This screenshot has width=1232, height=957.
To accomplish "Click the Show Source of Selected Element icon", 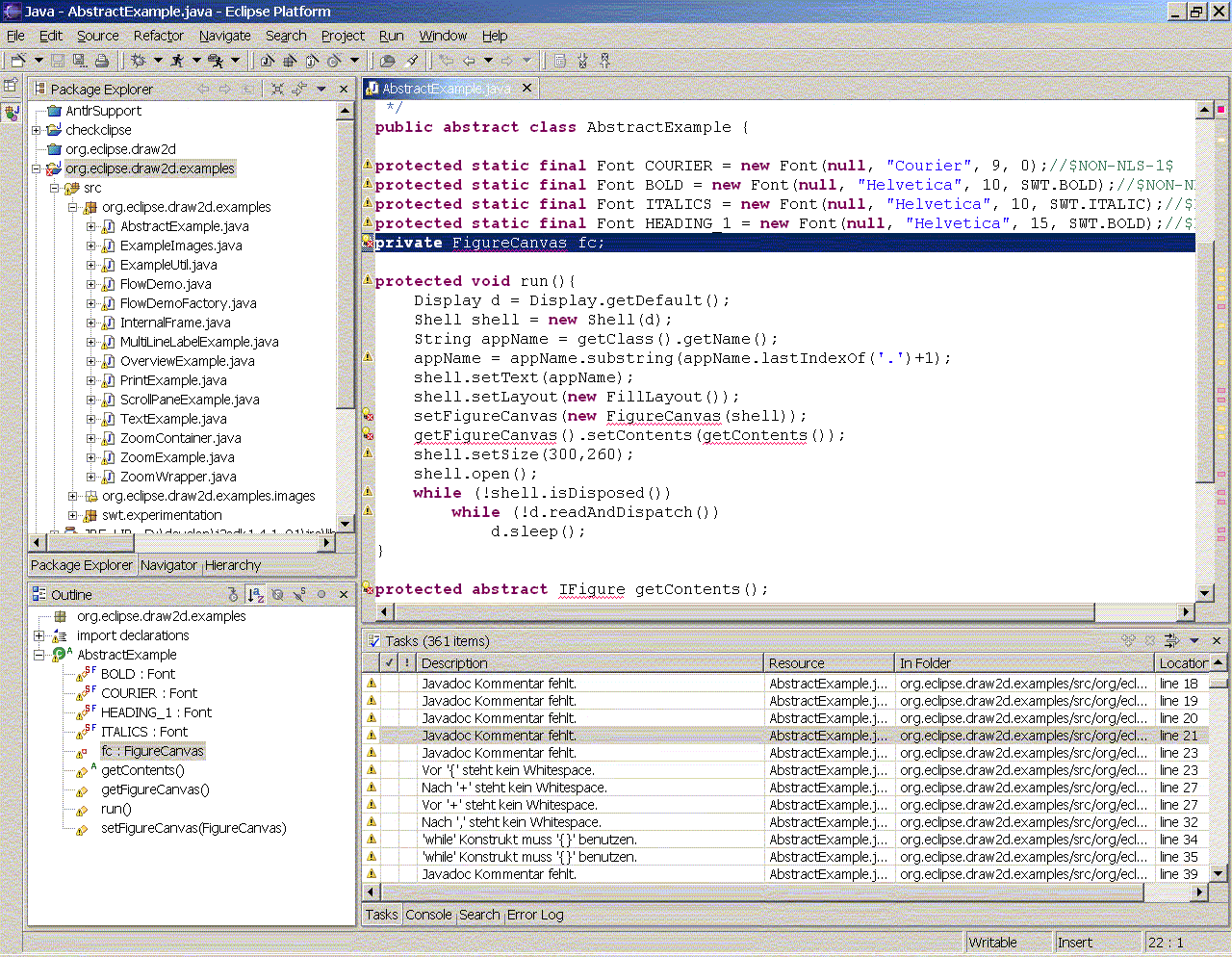I will coord(560,61).
